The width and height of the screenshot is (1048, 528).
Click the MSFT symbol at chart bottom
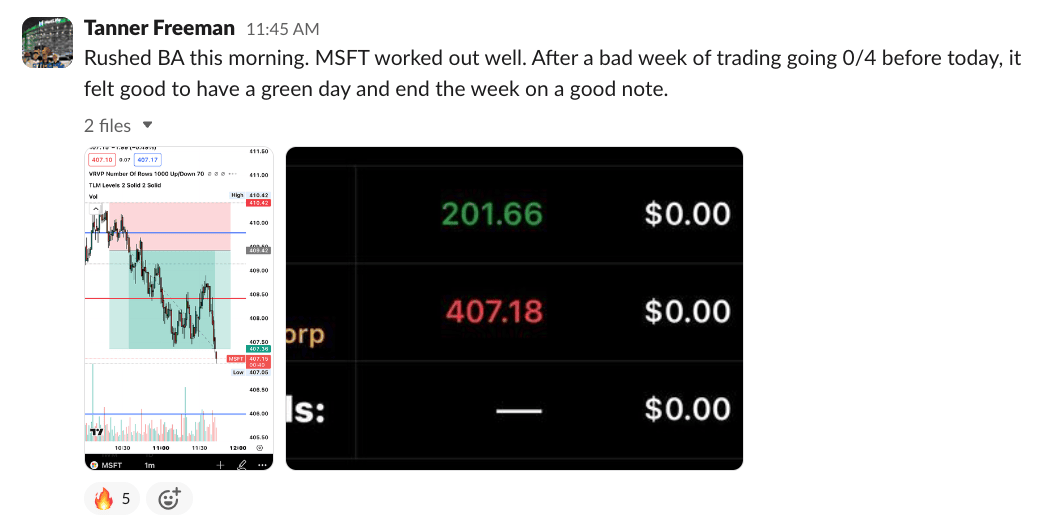pos(109,465)
